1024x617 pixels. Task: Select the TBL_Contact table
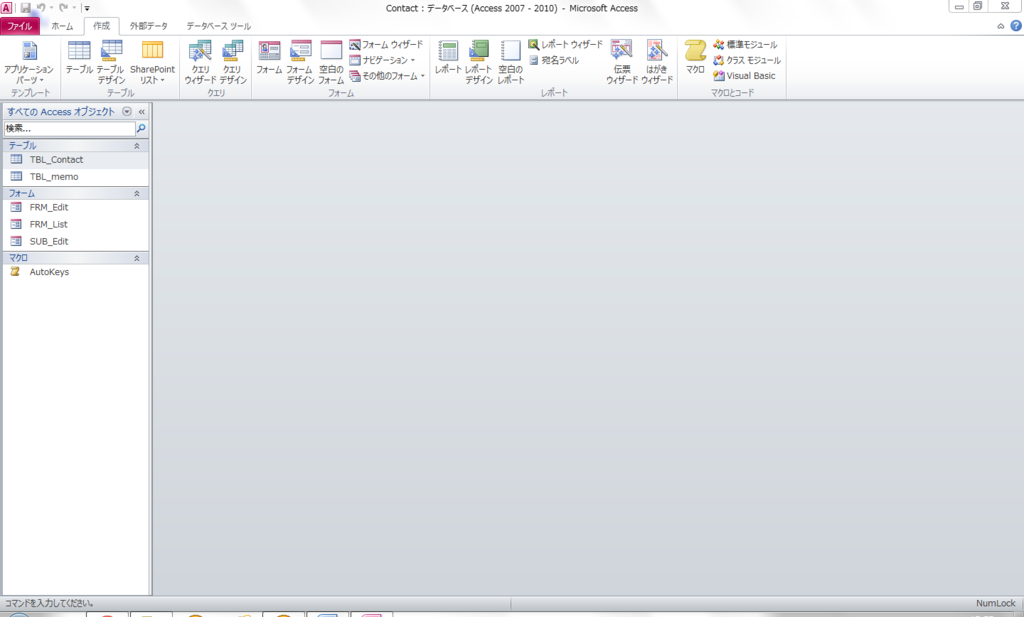[x=76, y=159]
